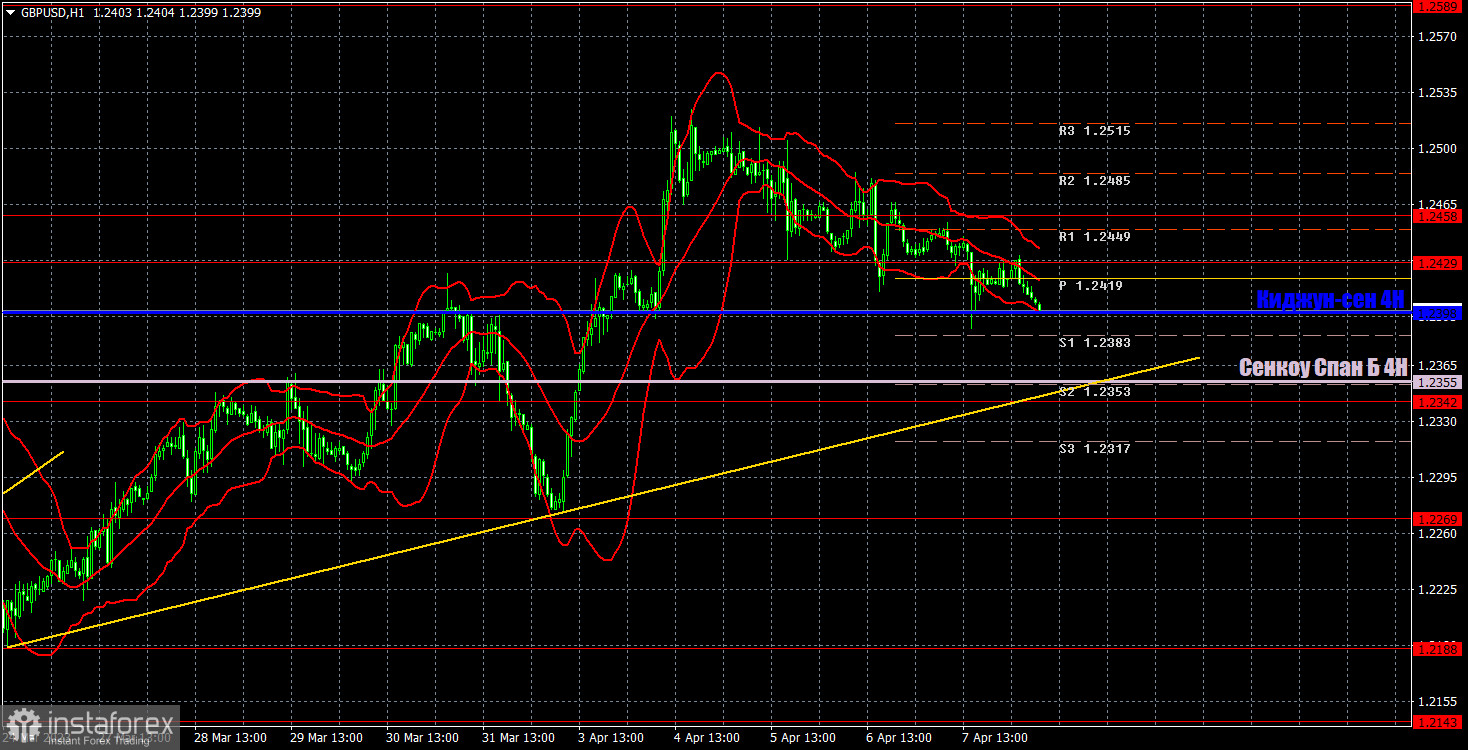The image size is (1468, 750).
Task: Click the 1.2330 price axis value
Action: [x=1438, y=422]
